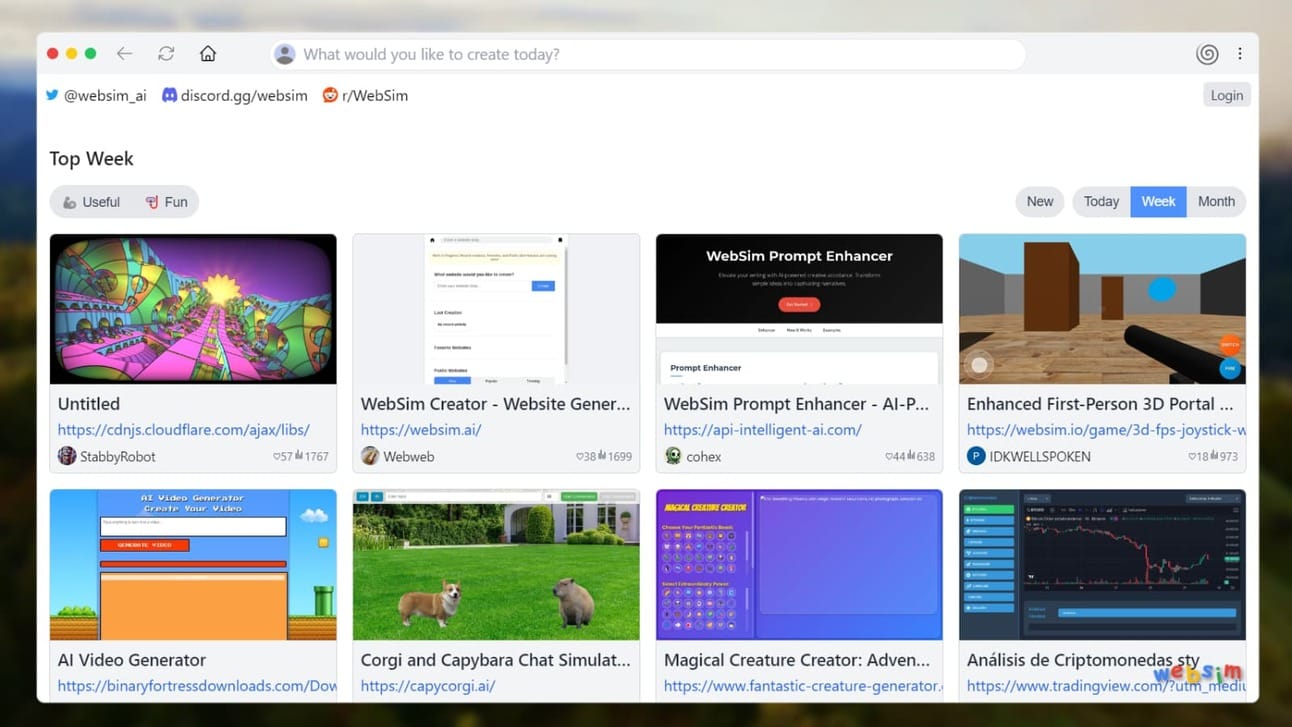Go back using the back arrow
The width and height of the screenshot is (1292, 727).
[x=124, y=54]
